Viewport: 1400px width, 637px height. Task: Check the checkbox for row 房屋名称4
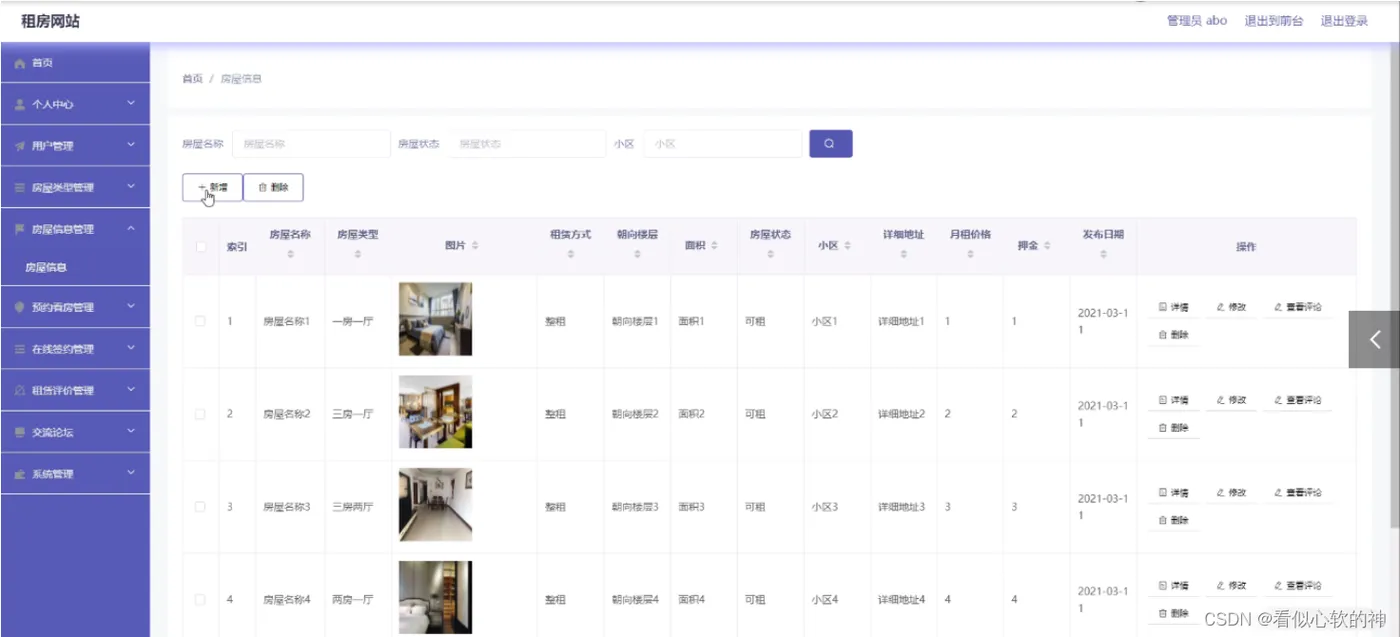click(200, 600)
